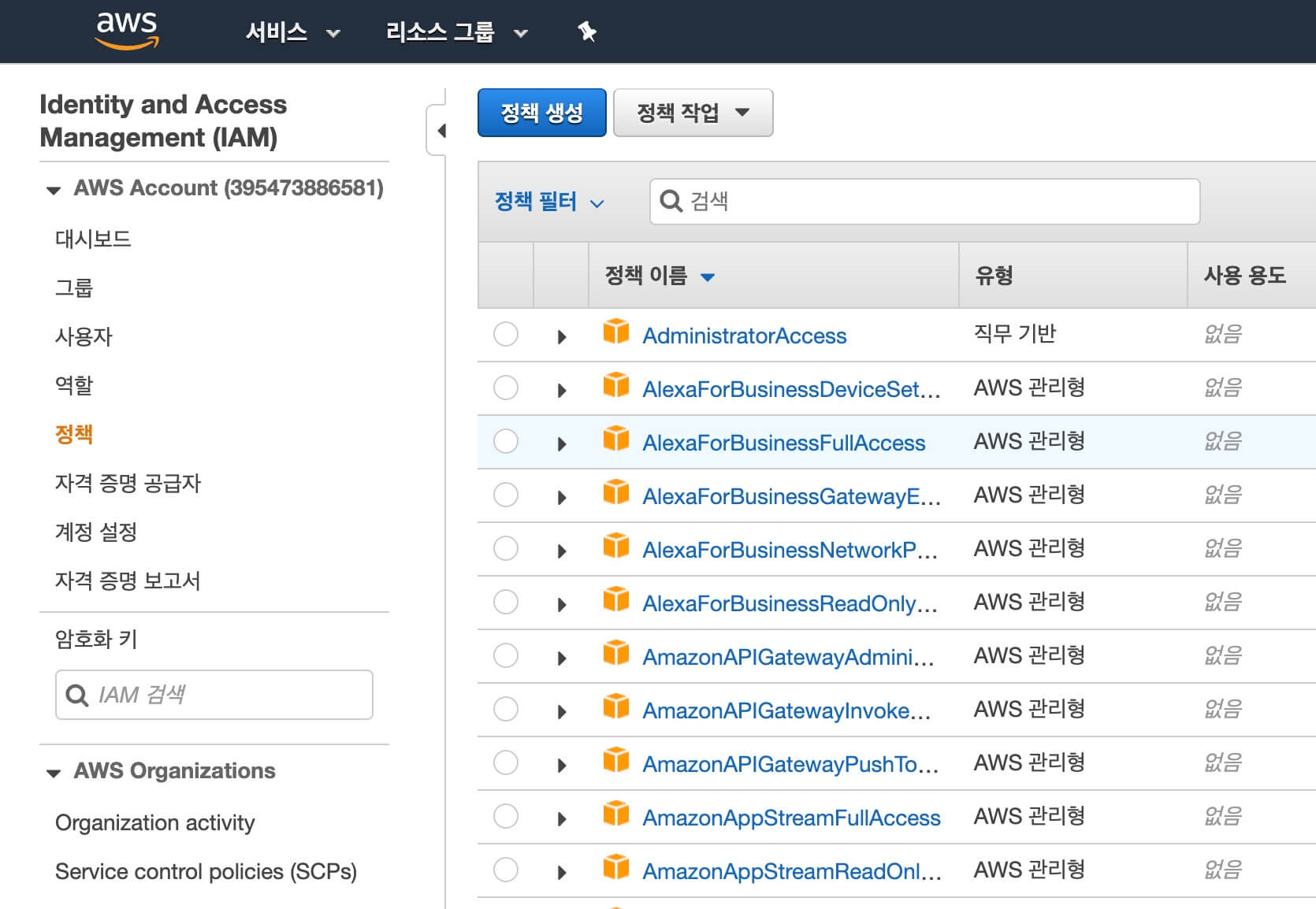Focus the IAM 검색 input field
The image size is (1316, 909).
tap(214, 695)
